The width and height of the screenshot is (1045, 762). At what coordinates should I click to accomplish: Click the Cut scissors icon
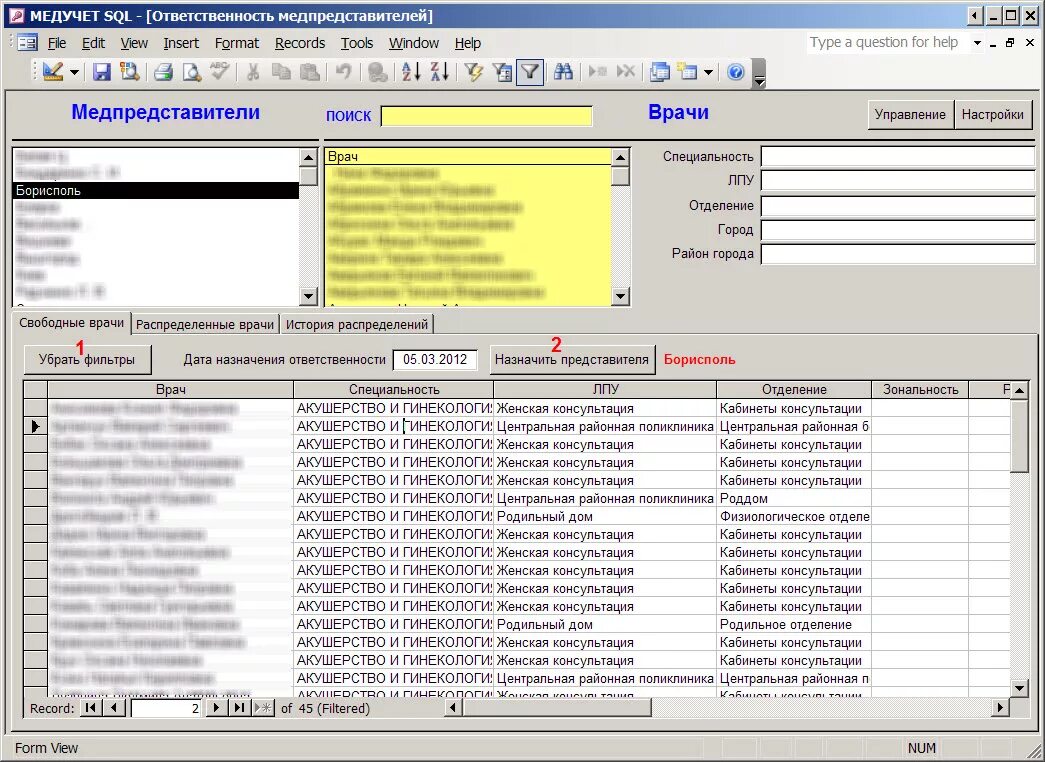[253, 71]
